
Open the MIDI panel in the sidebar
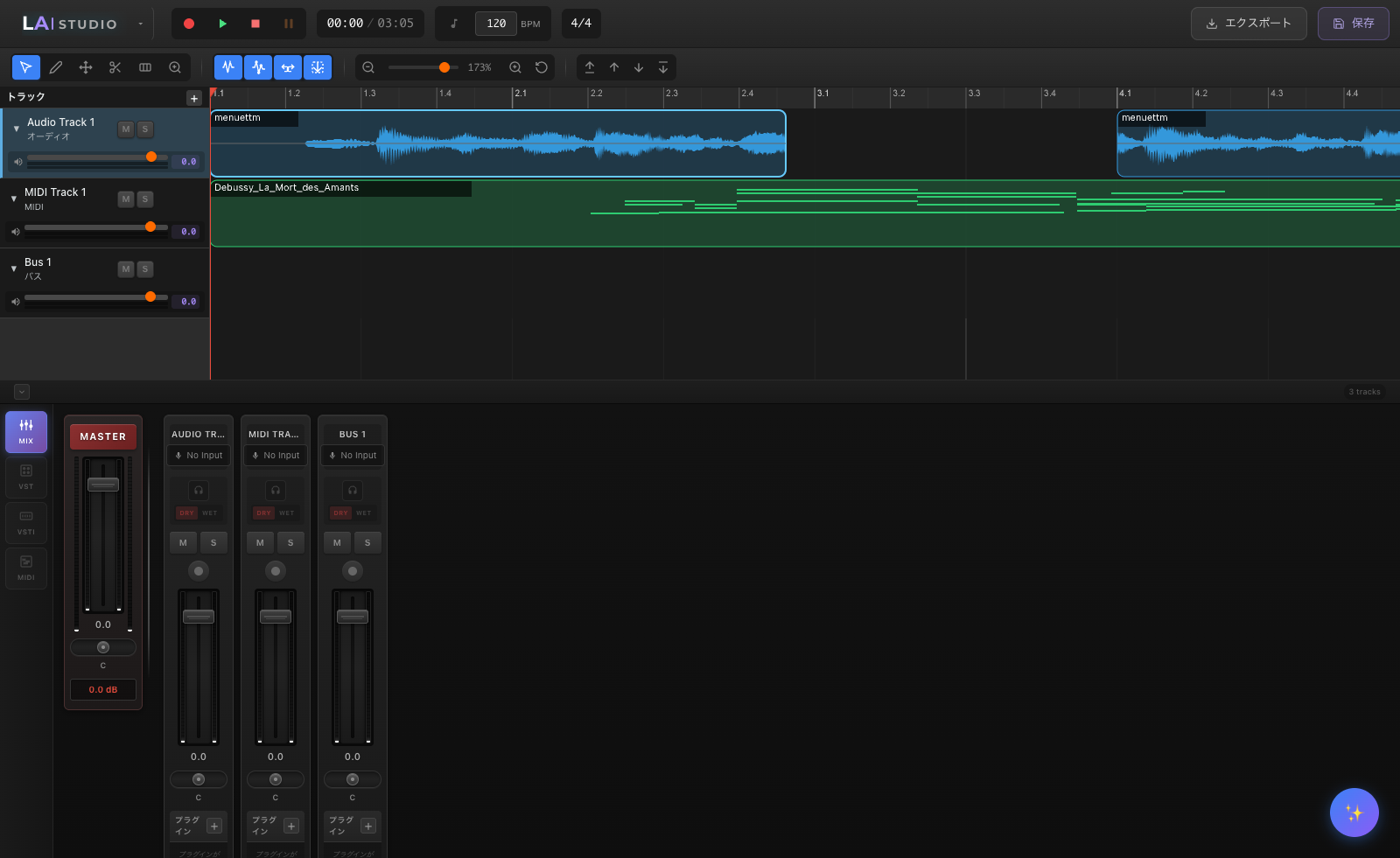pos(25,568)
